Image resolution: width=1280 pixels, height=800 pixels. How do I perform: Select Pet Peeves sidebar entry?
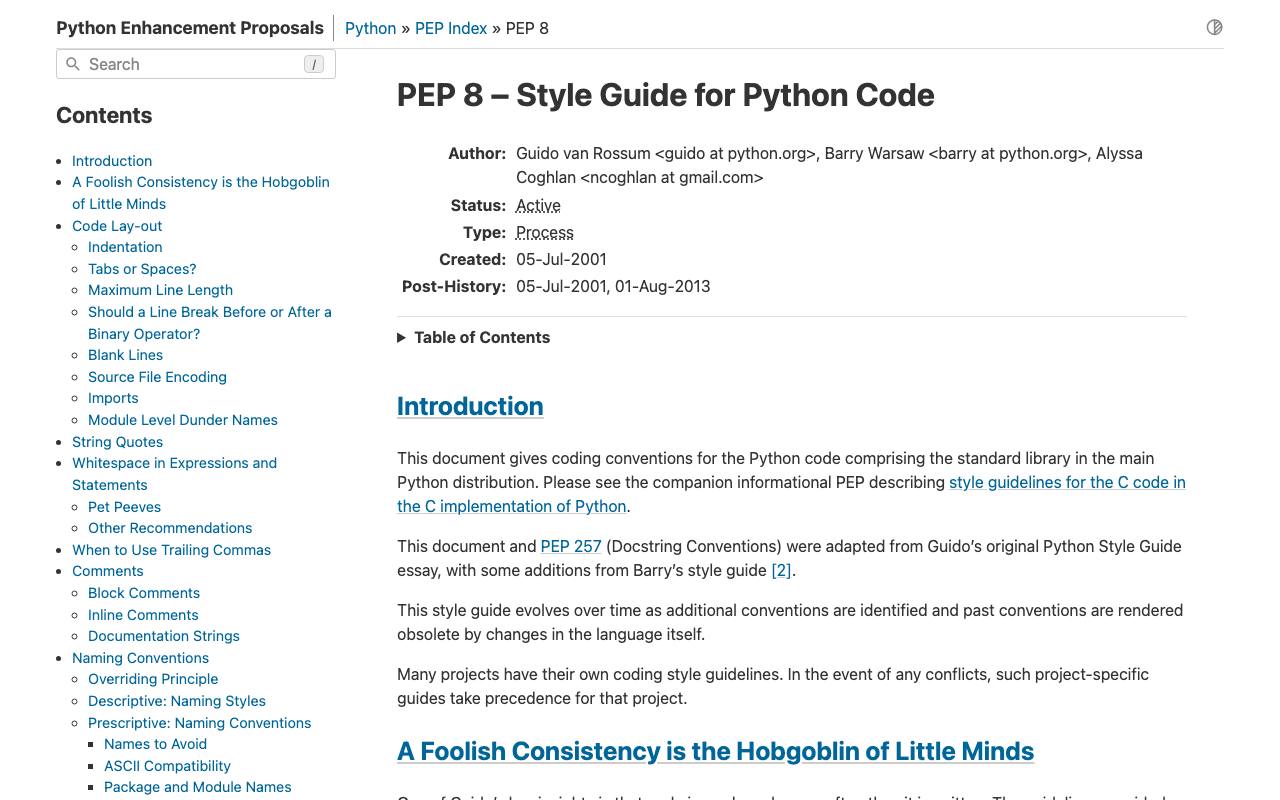tap(124, 507)
